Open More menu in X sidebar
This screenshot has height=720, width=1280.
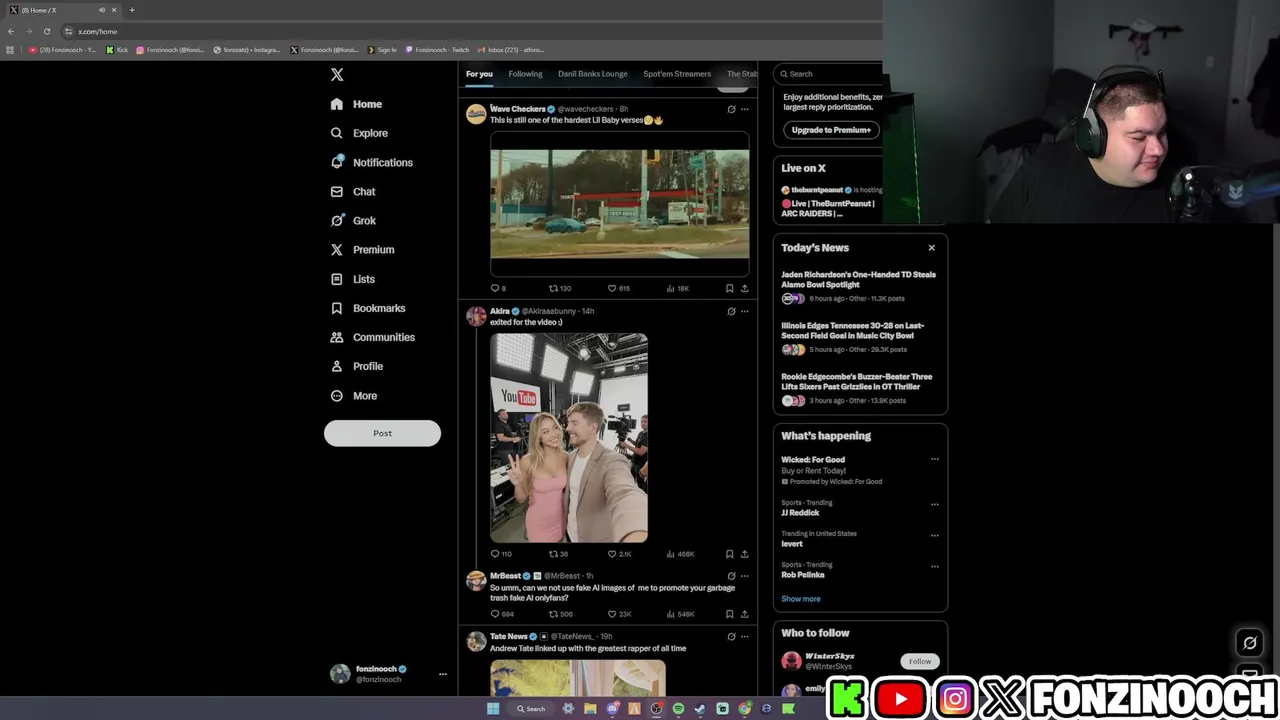click(354, 396)
